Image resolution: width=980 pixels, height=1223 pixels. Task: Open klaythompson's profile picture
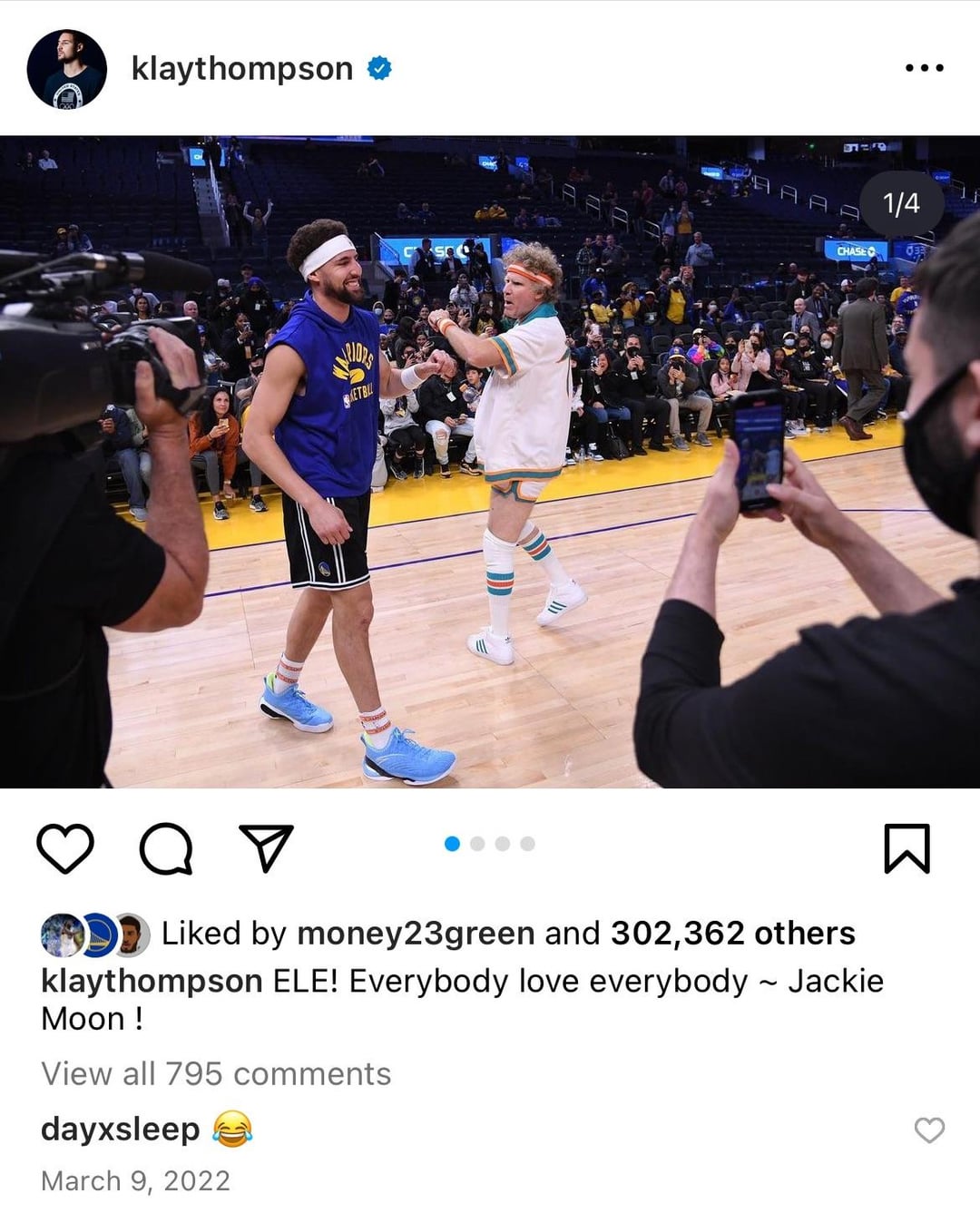click(x=67, y=69)
